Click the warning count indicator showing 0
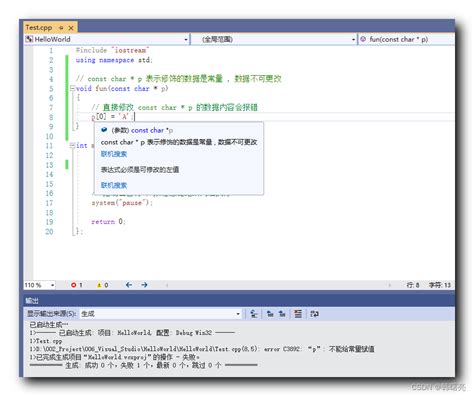This screenshot has width=474, height=396. point(102,285)
